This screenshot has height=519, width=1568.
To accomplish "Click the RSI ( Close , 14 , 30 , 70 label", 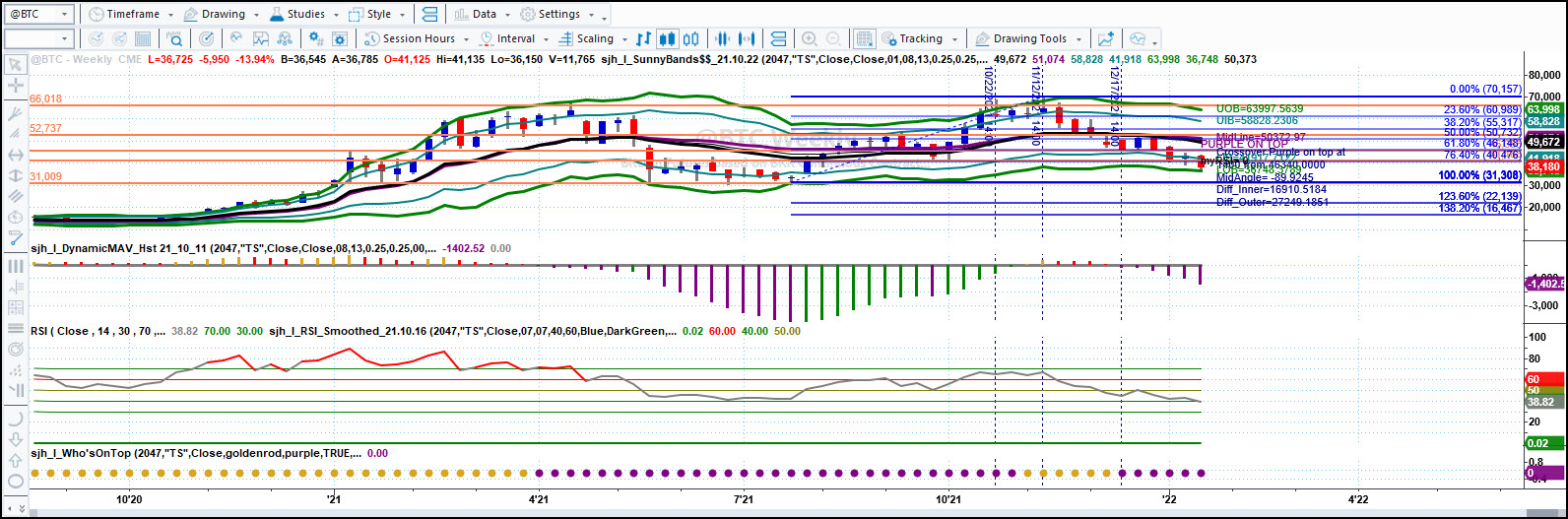I will pyautogui.click(x=96, y=331).
